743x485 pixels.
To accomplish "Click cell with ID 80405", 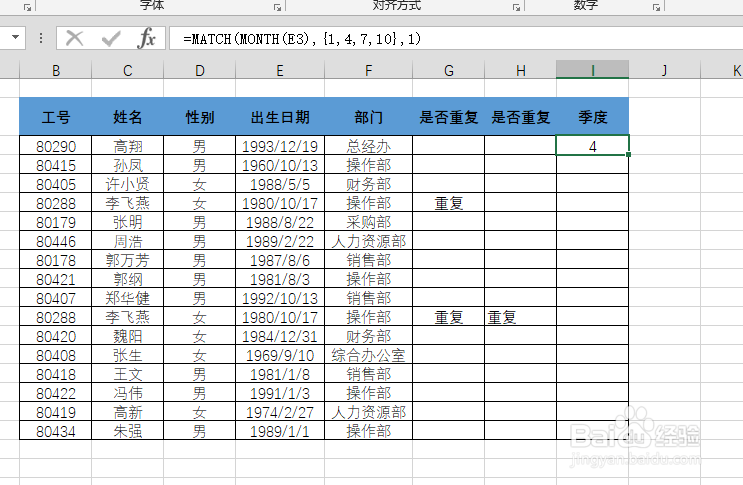I will 55,184.
